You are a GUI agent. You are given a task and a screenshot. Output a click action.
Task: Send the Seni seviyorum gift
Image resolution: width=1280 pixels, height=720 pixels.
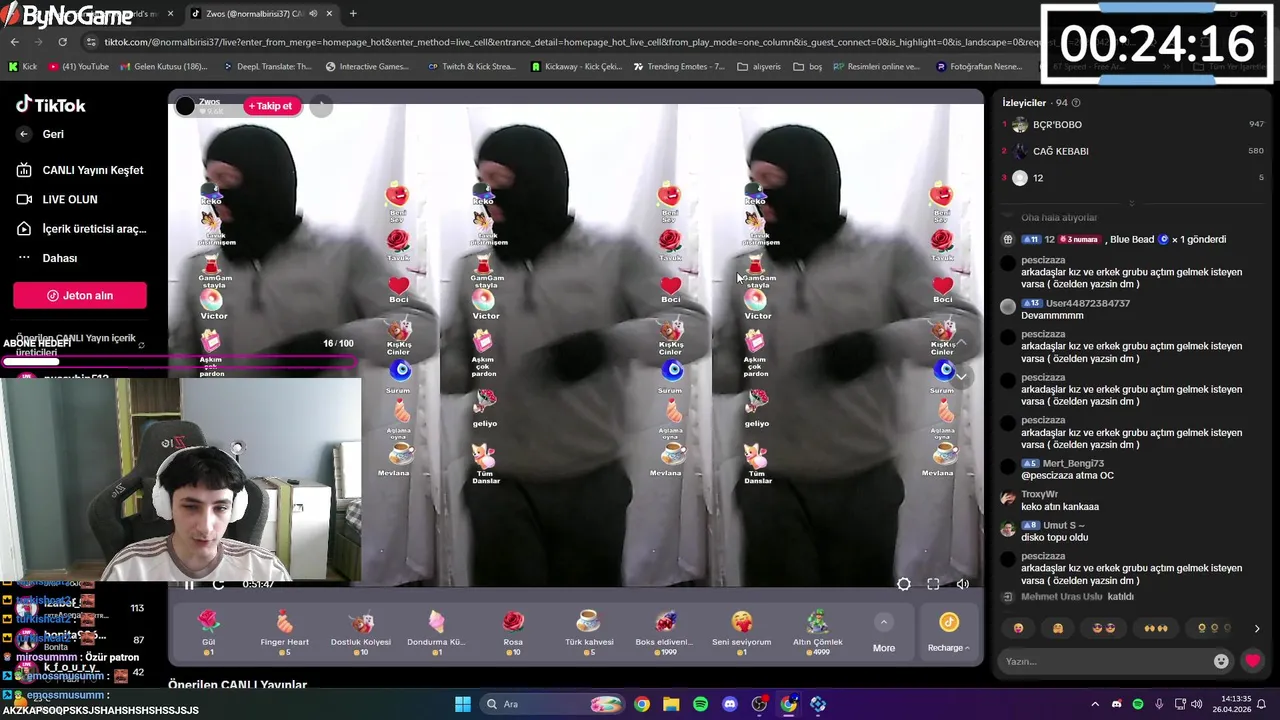(x=741, y=632)
